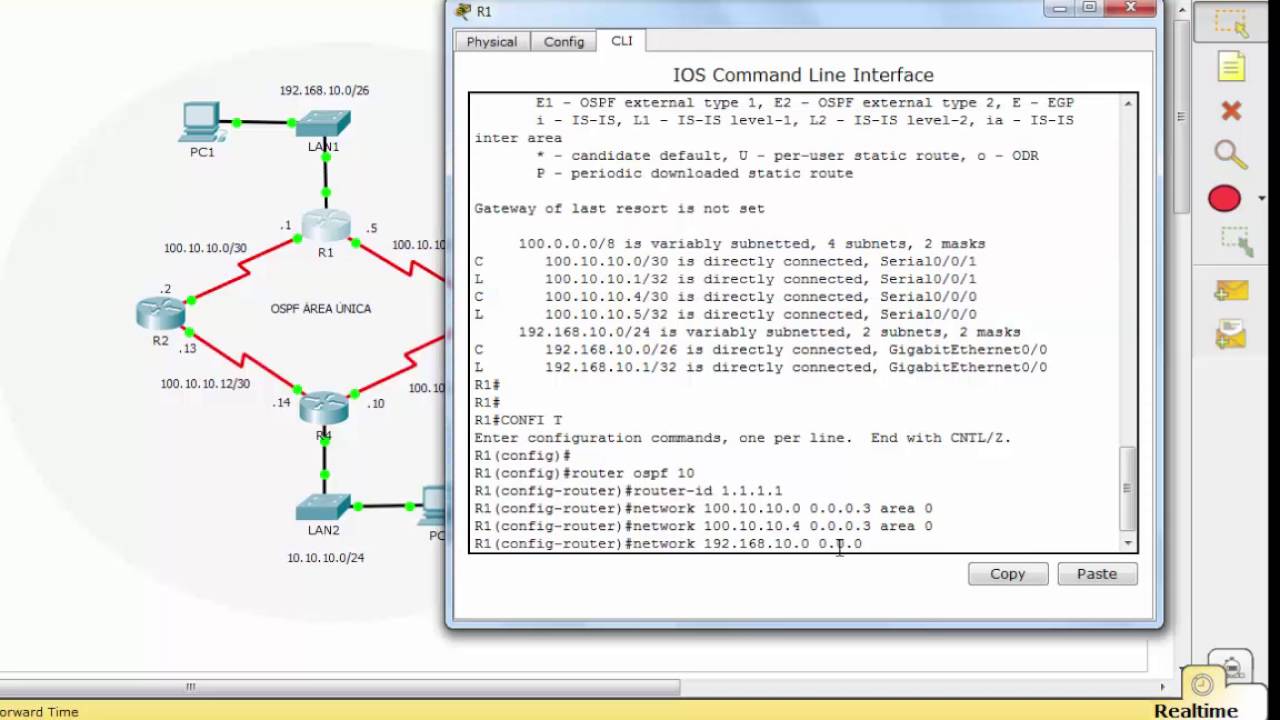Choose the Resize Shape tool
This screenshot has height=720, width=1280.
(x=1236, y=242)
